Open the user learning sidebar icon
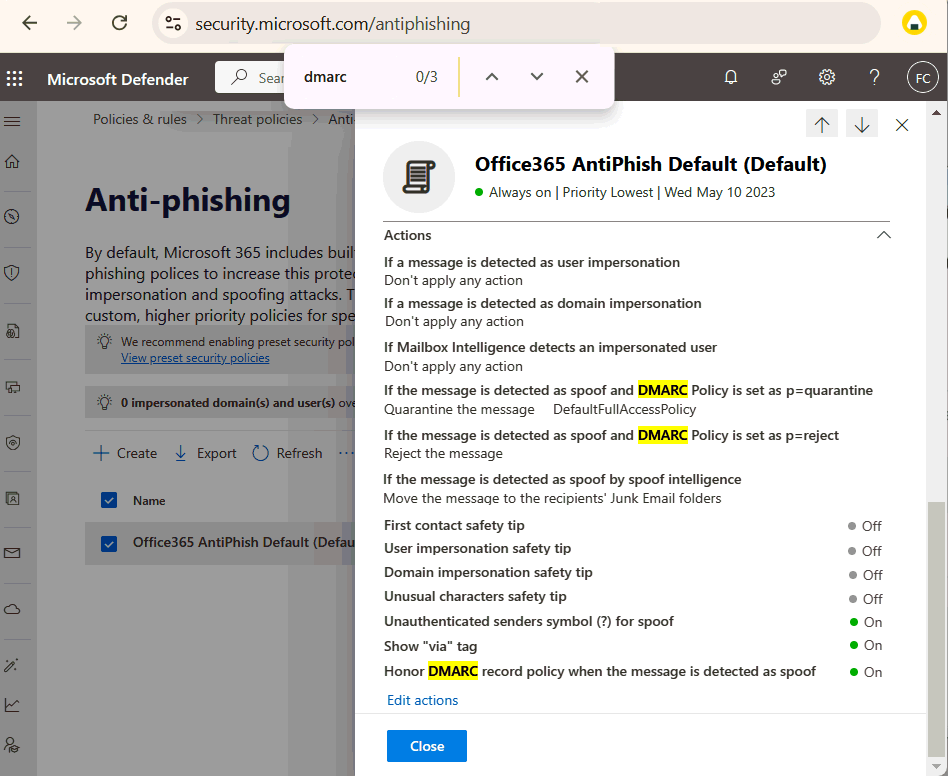 coord(12,745)
